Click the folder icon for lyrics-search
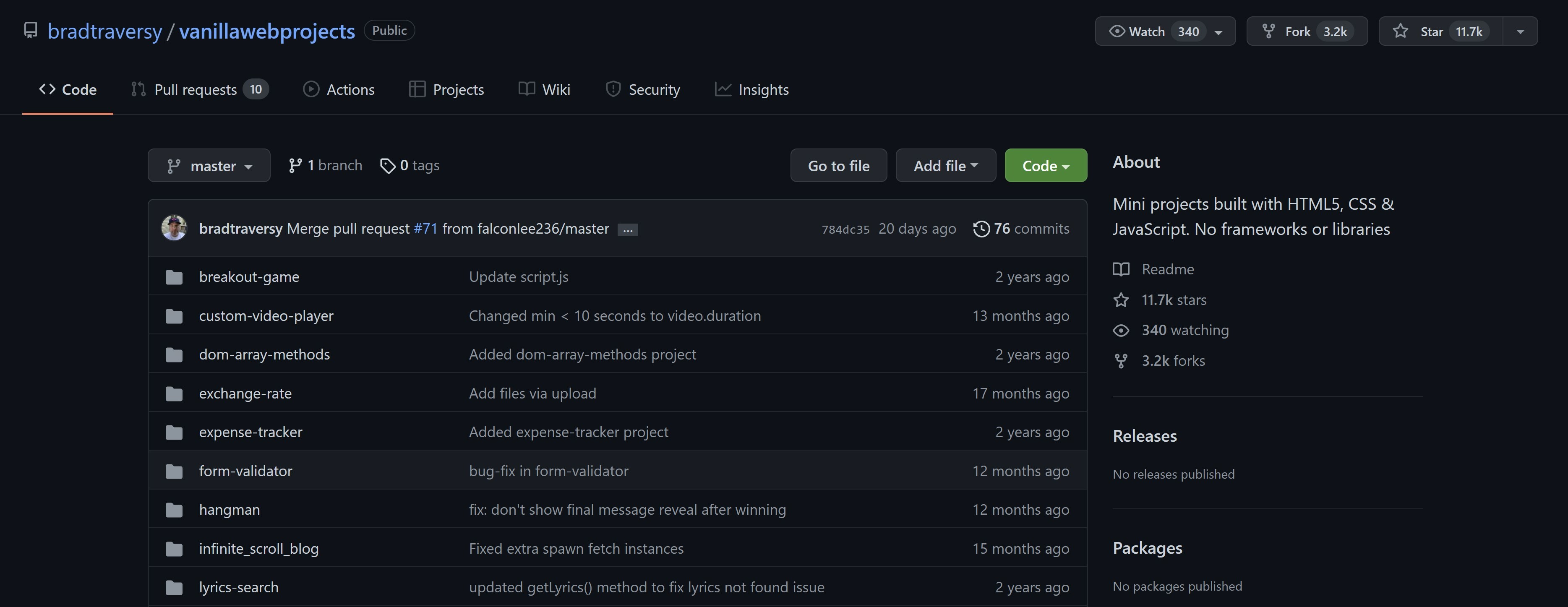Image resolution: width=1568 pixels, height=607 pixels. [174, 588]
